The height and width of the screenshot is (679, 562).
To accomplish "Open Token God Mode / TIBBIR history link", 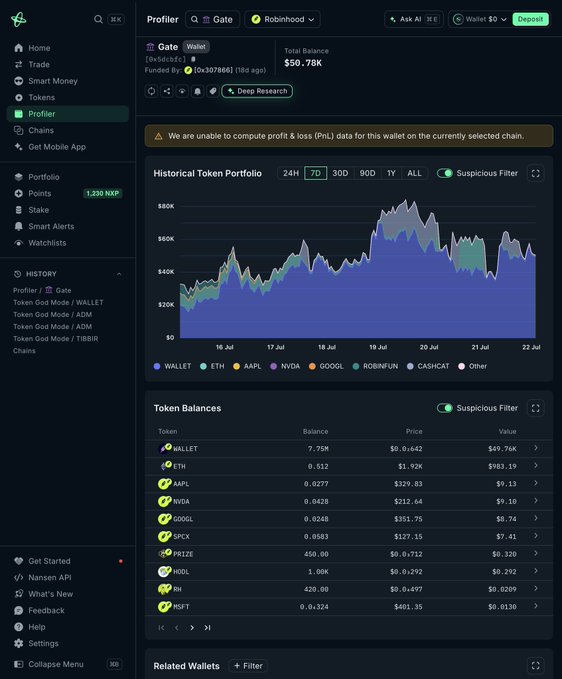I will [55, 339].
